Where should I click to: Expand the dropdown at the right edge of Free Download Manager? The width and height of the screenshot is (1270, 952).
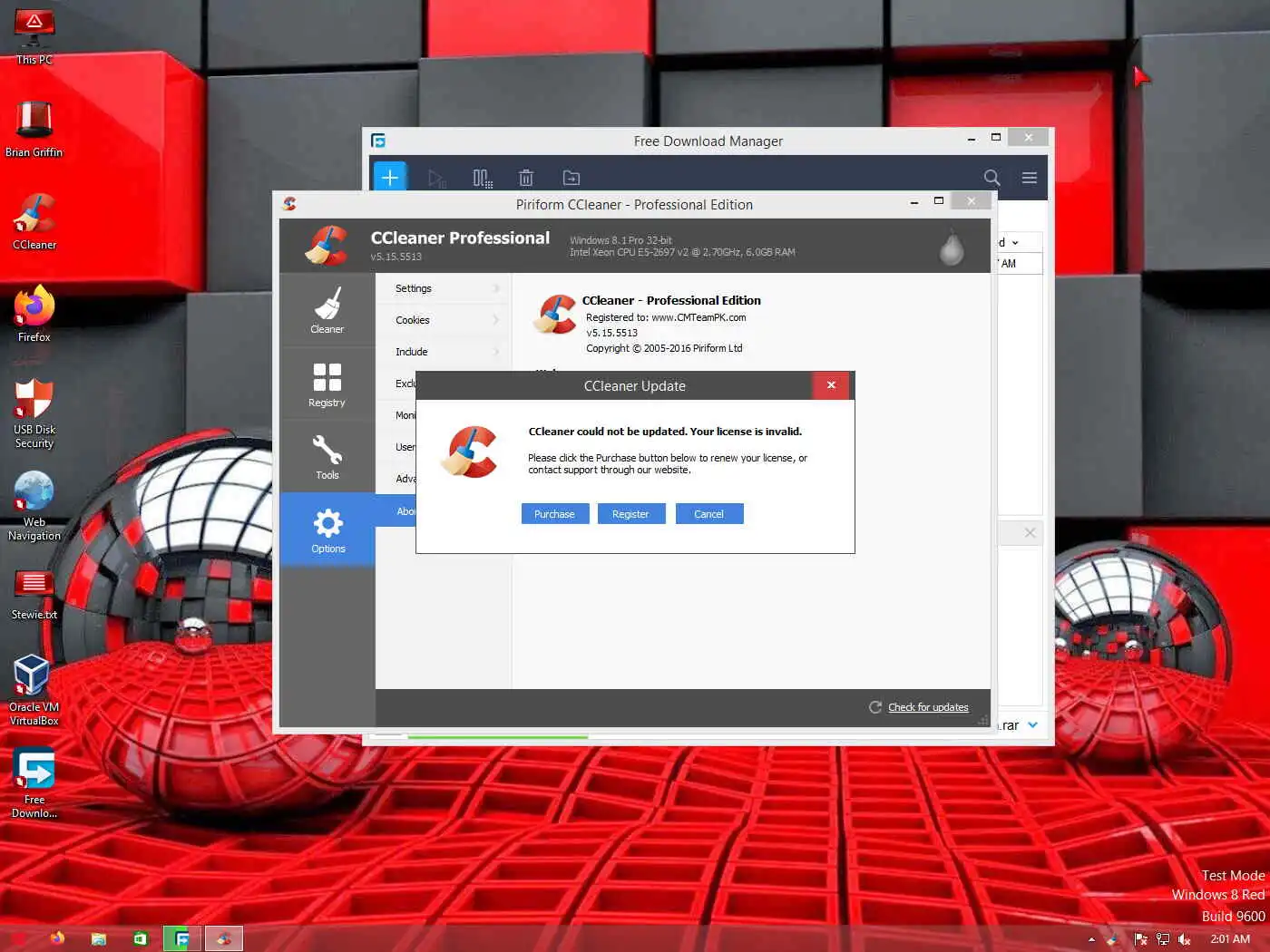[1015, 243]
